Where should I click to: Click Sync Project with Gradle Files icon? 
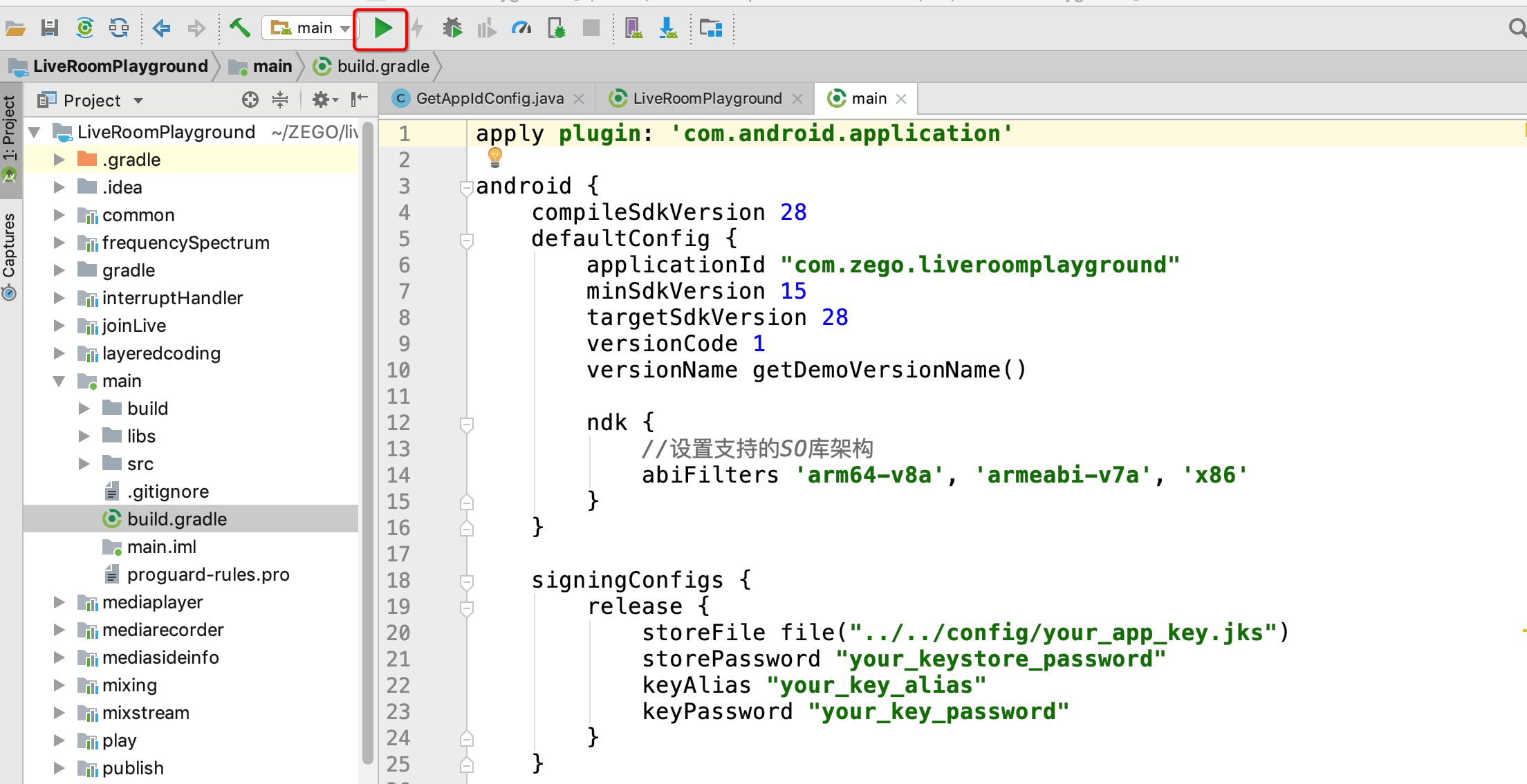[x=85, y=28]
